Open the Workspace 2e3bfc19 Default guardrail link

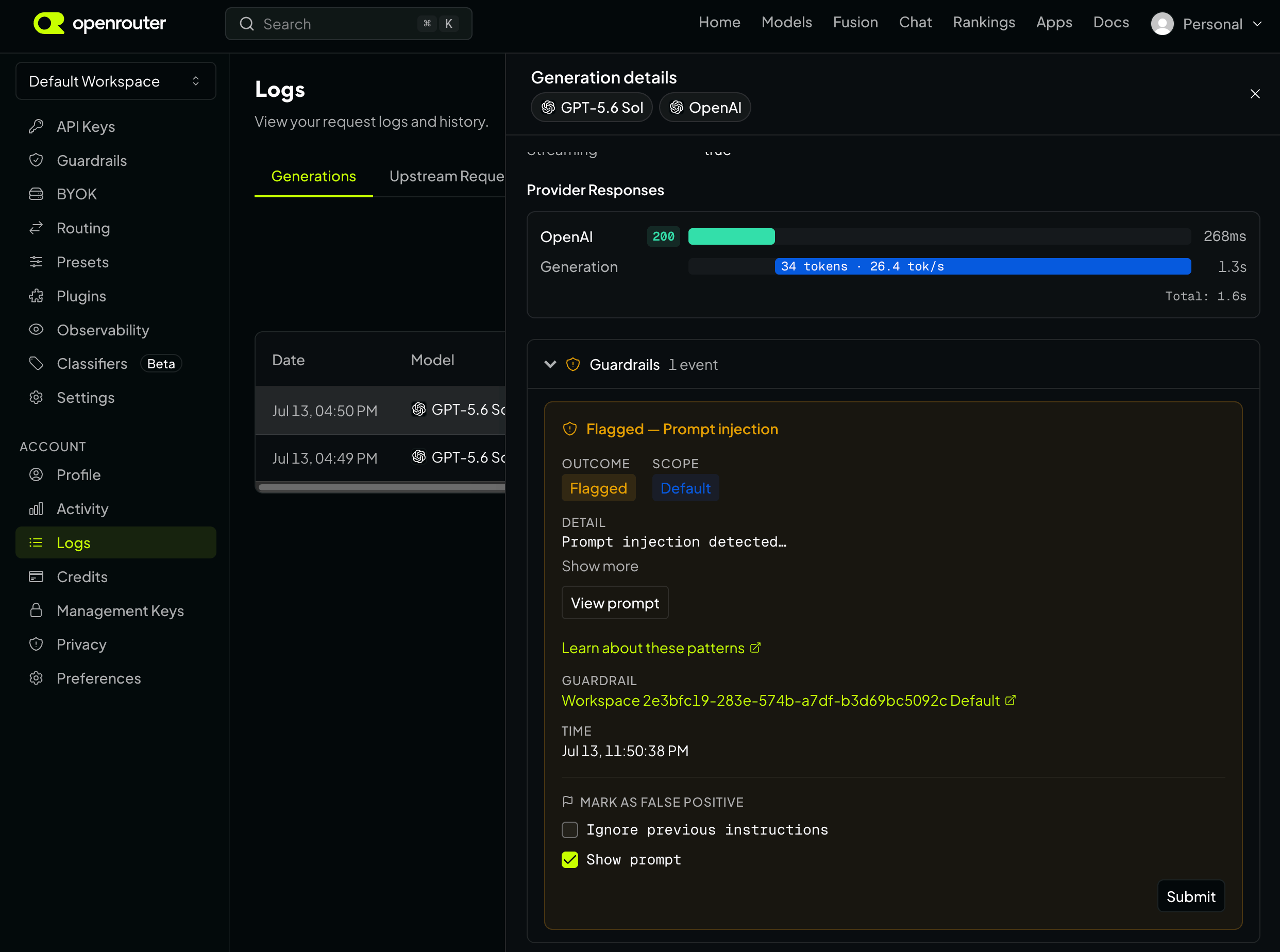click(788, 700)
